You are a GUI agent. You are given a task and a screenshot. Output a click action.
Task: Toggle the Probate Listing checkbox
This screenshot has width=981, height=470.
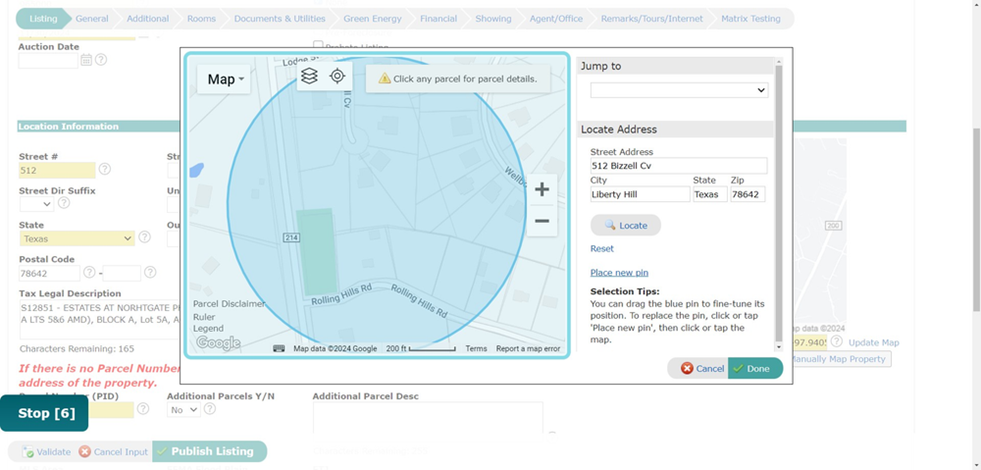coord(318,46)
